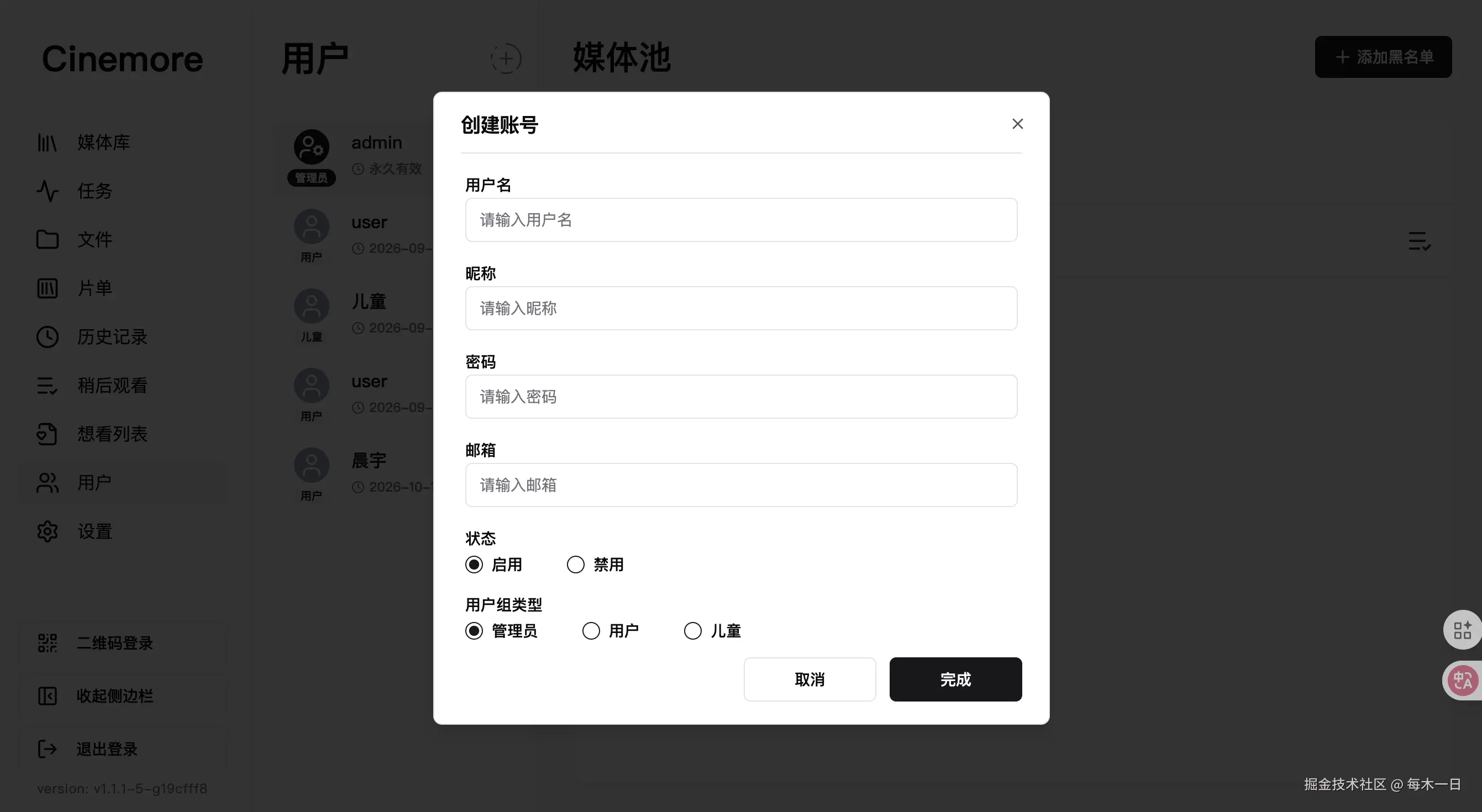
Task: Click the 用户名 input field
Action: click(741, 220)
